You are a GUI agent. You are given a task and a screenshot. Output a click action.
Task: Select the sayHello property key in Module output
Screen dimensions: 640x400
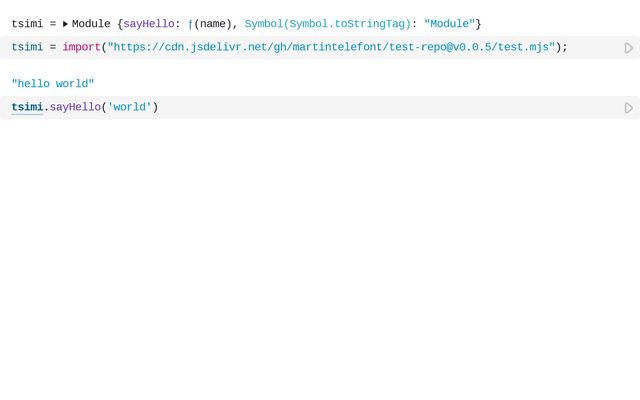148,24
